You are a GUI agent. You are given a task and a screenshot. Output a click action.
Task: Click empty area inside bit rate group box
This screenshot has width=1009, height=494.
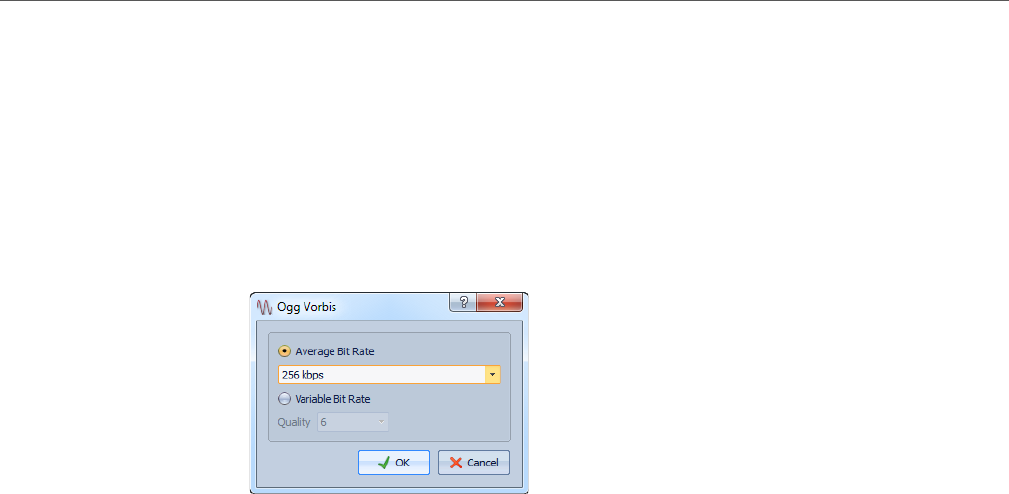tap(450, 418)
